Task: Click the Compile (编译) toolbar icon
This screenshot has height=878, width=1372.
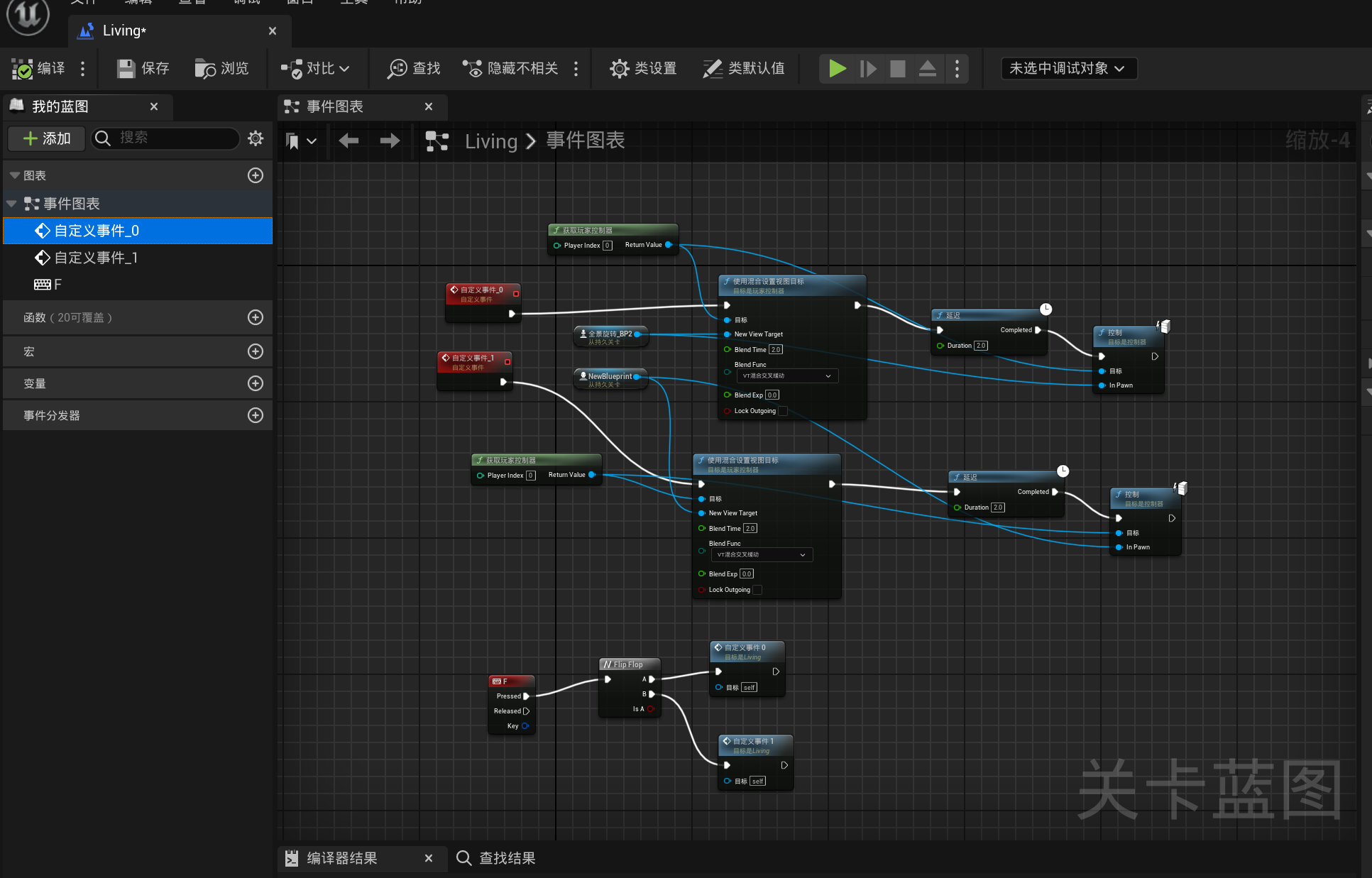Action: click(22, 69)
